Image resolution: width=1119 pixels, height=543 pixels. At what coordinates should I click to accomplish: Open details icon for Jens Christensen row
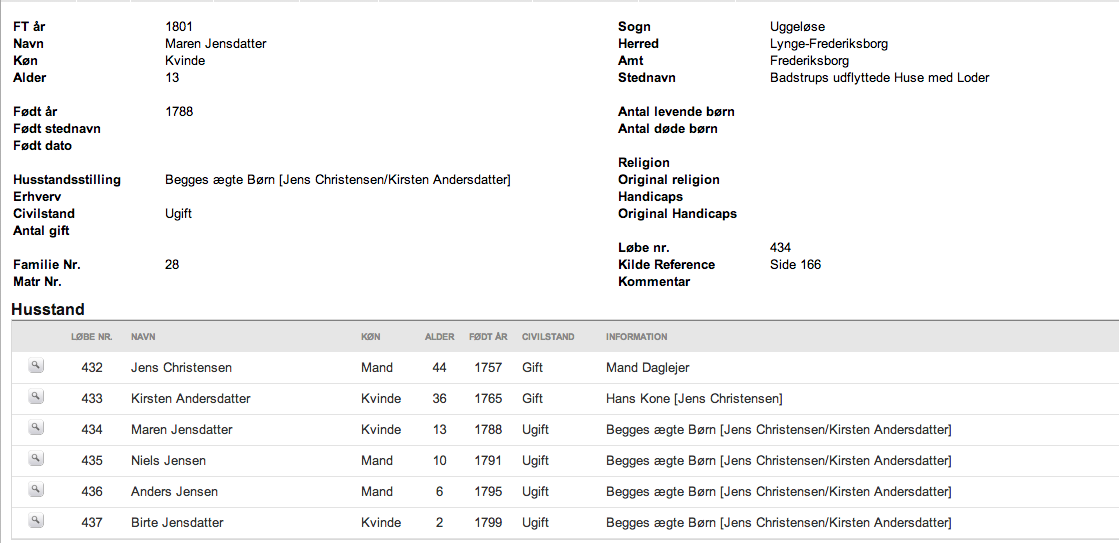pos(36,366)
